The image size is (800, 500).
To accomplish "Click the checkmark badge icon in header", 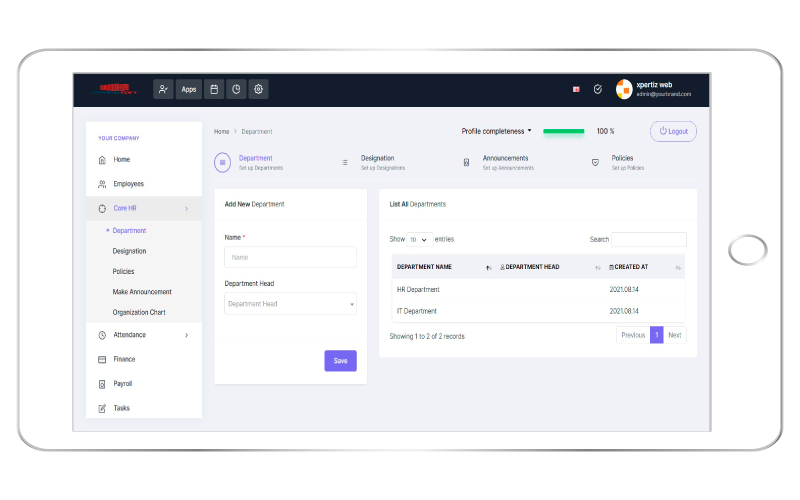I will [x=597, y=89].
